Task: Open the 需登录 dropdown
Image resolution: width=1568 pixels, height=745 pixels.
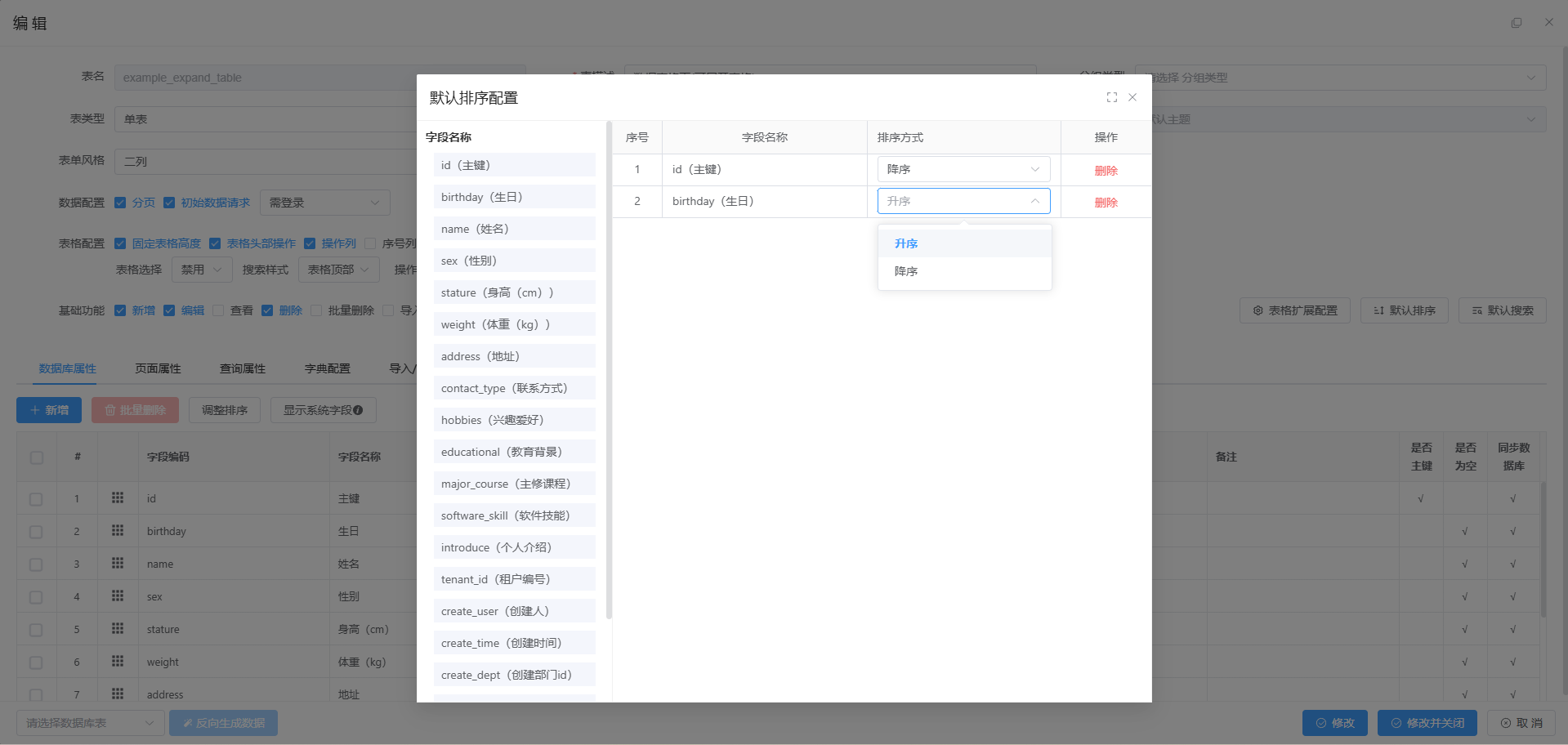Action: tap(325, 202)
